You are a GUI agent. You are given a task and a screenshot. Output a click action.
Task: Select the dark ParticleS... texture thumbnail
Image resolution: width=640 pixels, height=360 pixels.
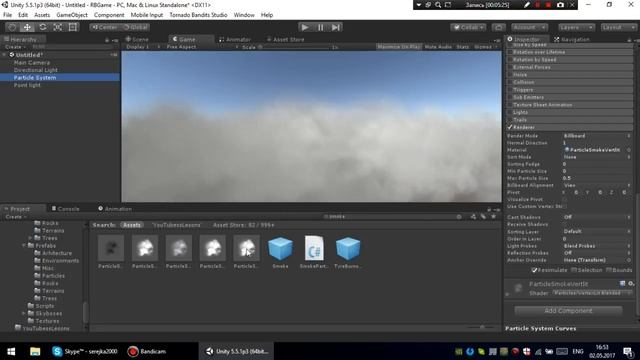tap(111, 248)
